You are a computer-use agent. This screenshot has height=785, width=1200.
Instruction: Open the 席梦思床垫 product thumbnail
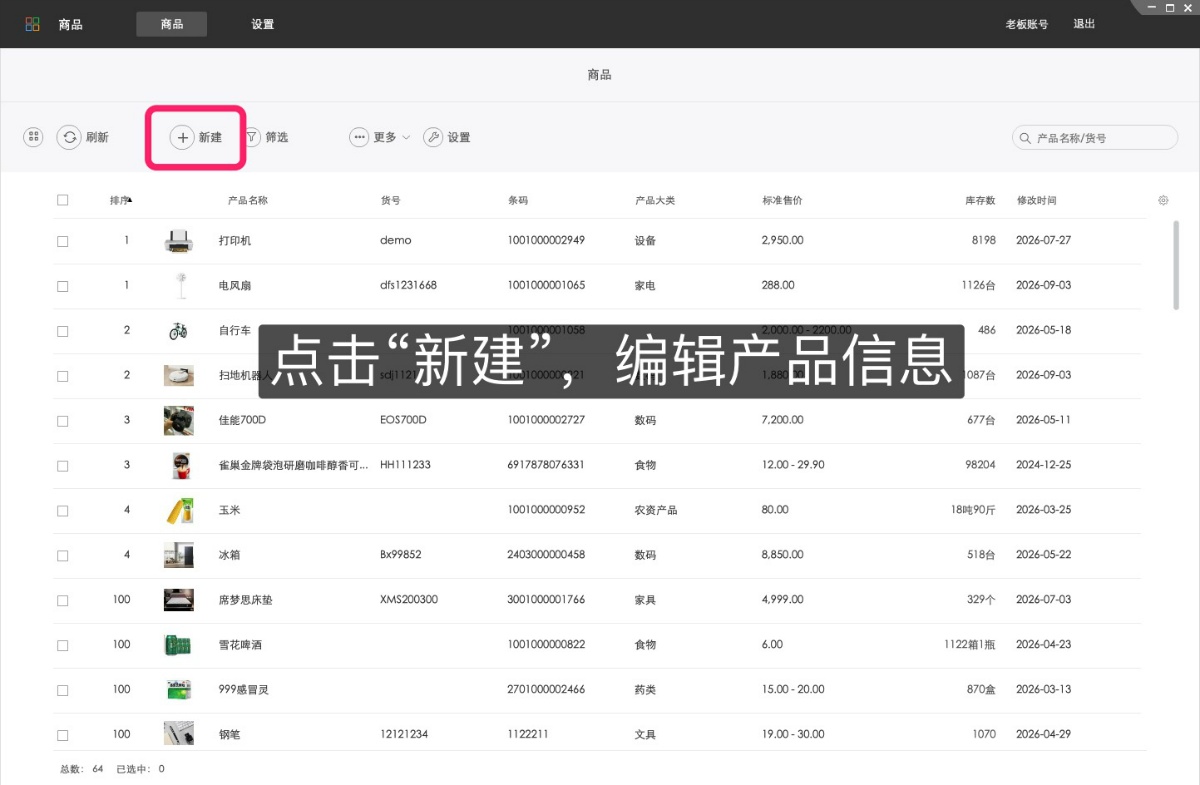tap(179, 600)
